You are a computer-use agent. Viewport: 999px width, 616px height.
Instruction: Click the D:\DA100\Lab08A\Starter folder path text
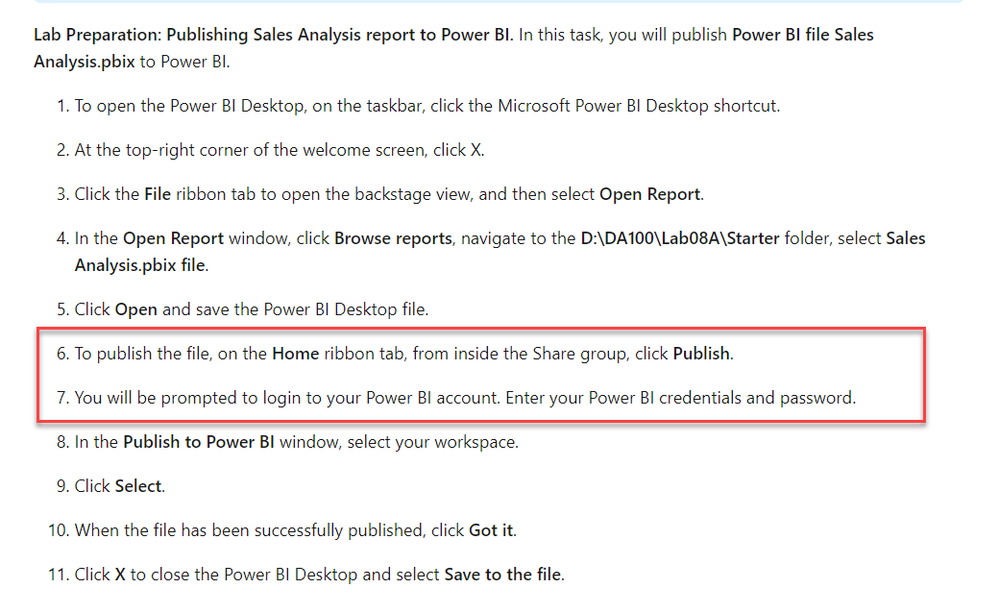pyautogui.click(x=680, y=238)
